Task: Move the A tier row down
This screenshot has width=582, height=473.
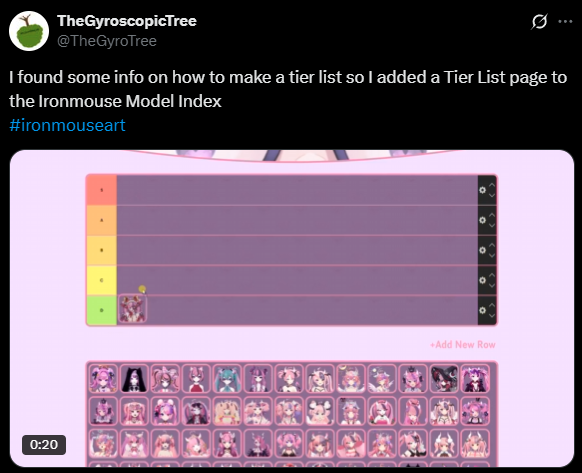Action: coord(492,225)
